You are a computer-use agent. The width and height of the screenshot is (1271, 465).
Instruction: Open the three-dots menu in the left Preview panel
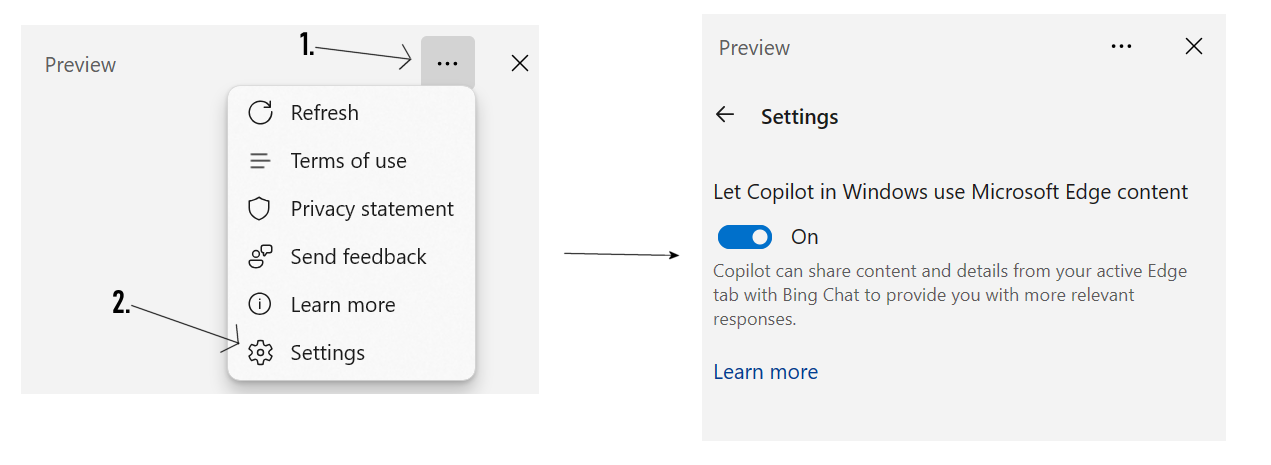pyautogui.click(x=448, y=63)
